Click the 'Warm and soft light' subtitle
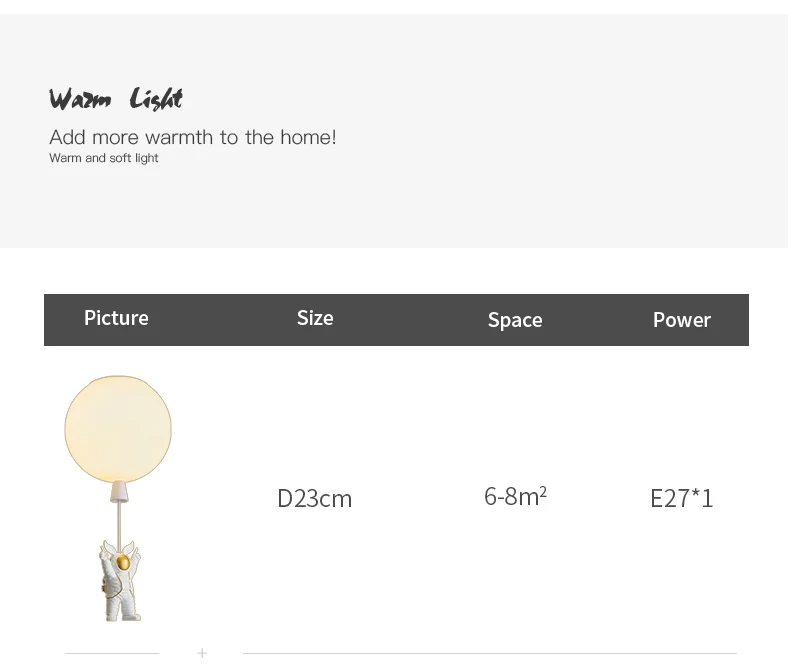 pyautogui.click(x=104, y=158)
